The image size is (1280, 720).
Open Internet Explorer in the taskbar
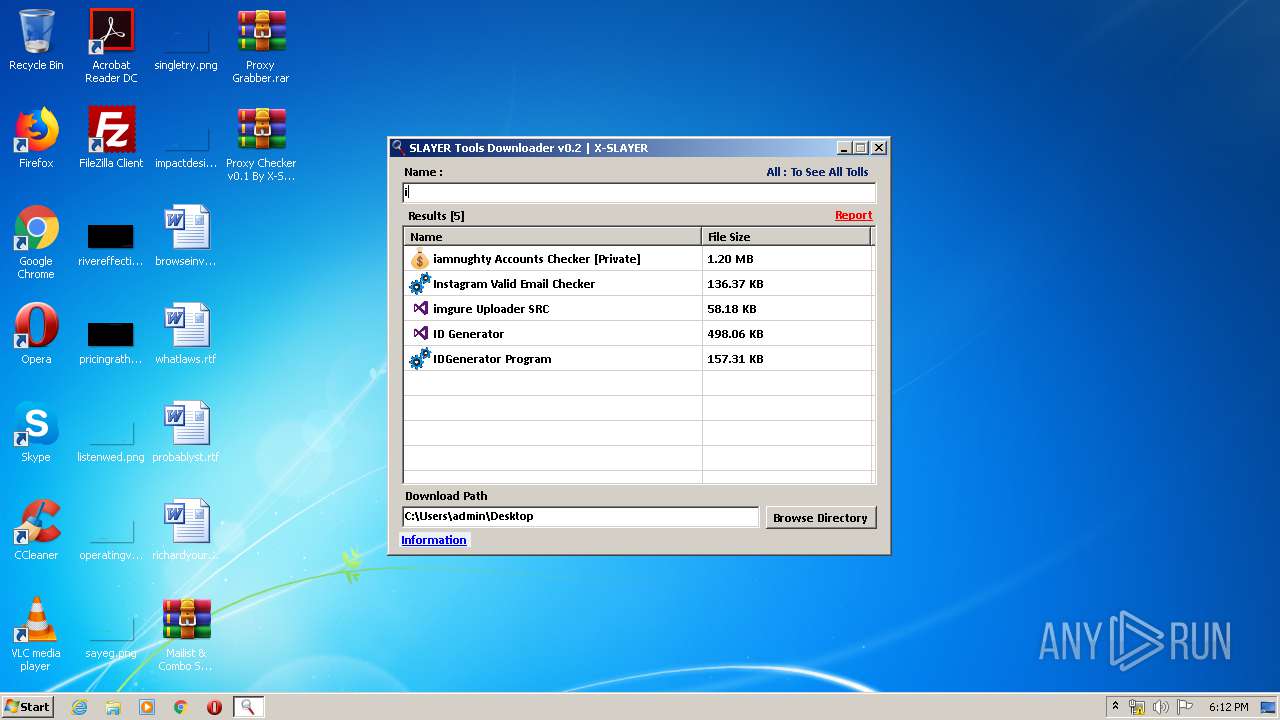(x=79, y=707)
